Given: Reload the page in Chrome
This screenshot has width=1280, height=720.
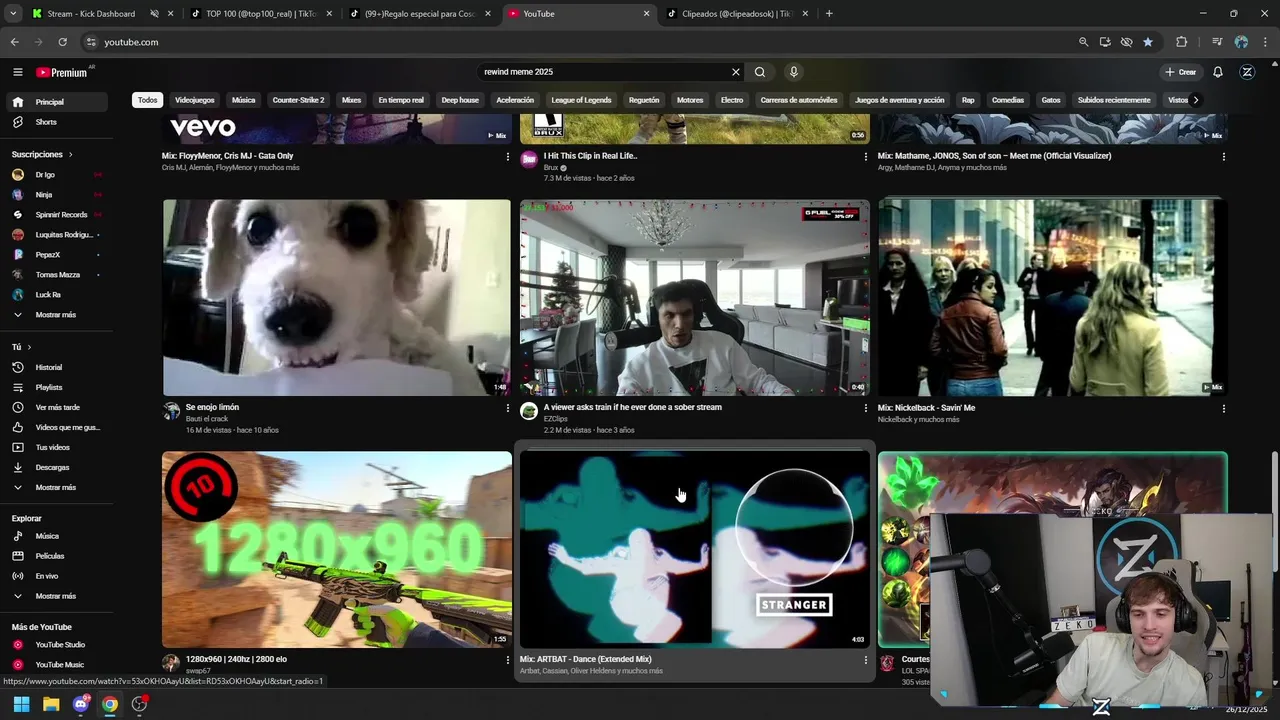Looking at the screenshot, I should click(62, 42).
